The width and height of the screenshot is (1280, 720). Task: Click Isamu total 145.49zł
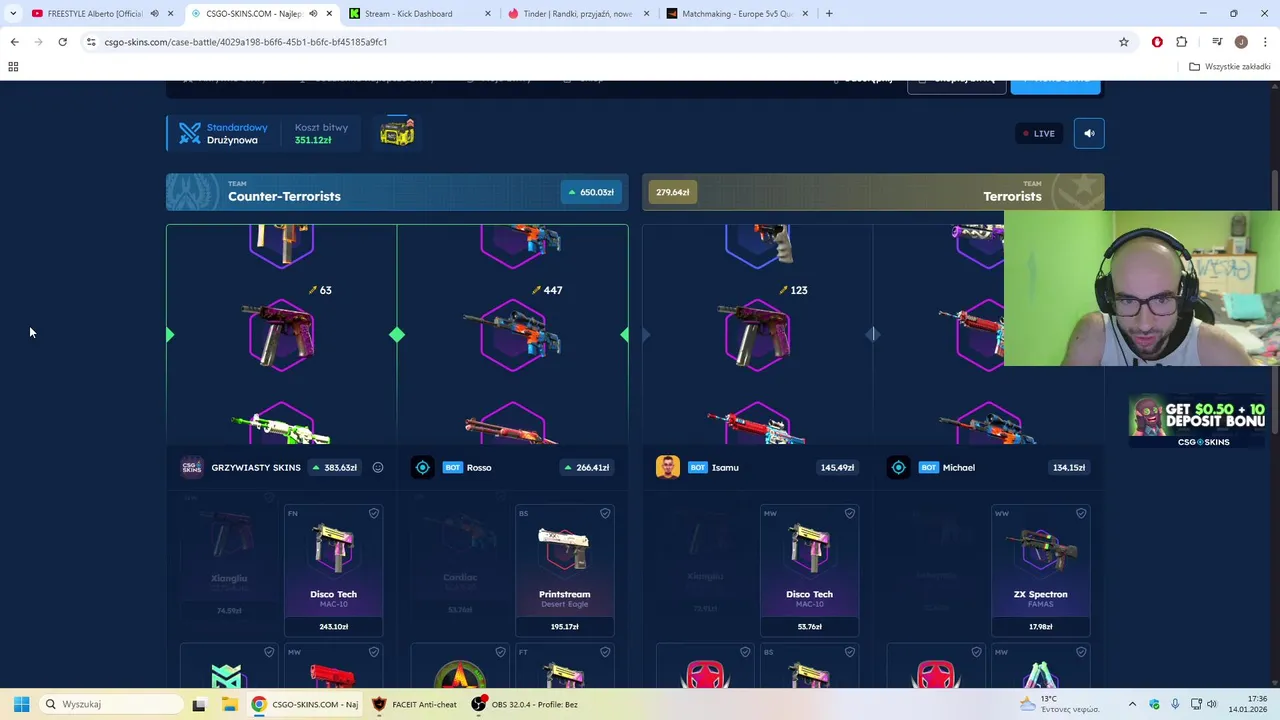point(837,467)
